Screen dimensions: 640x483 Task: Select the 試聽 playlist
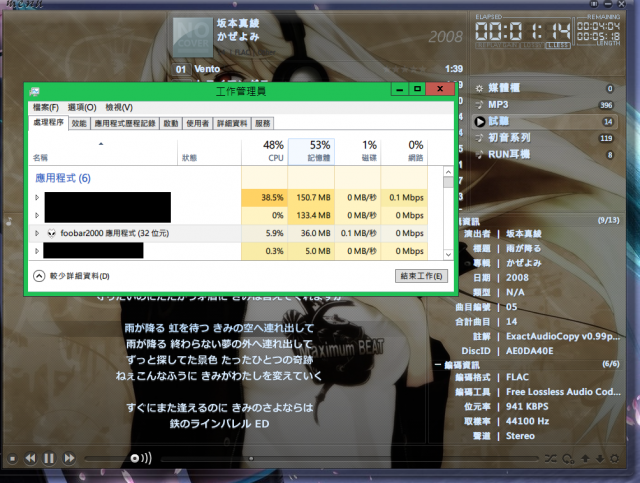pyautogui.click(x=545, y=122)
